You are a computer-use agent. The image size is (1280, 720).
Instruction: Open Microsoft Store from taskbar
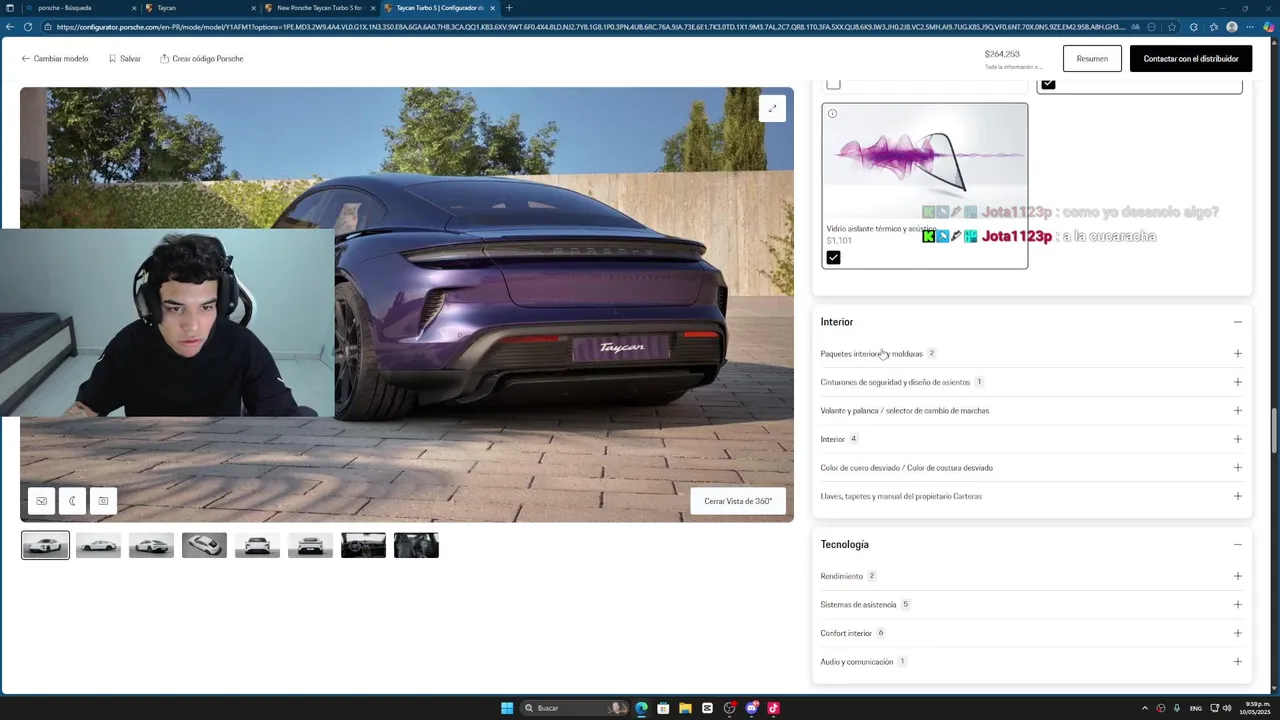point(663,708)
